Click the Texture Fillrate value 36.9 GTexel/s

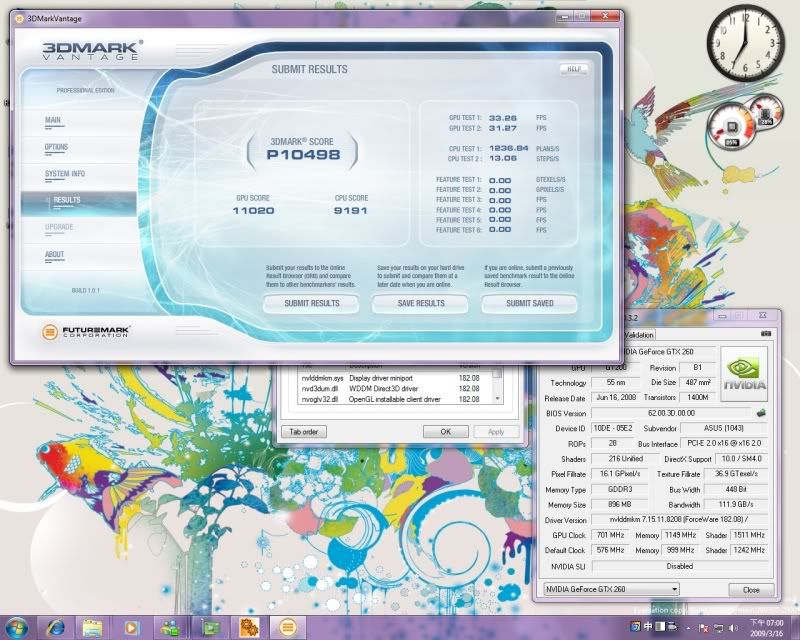pos(736,474)
